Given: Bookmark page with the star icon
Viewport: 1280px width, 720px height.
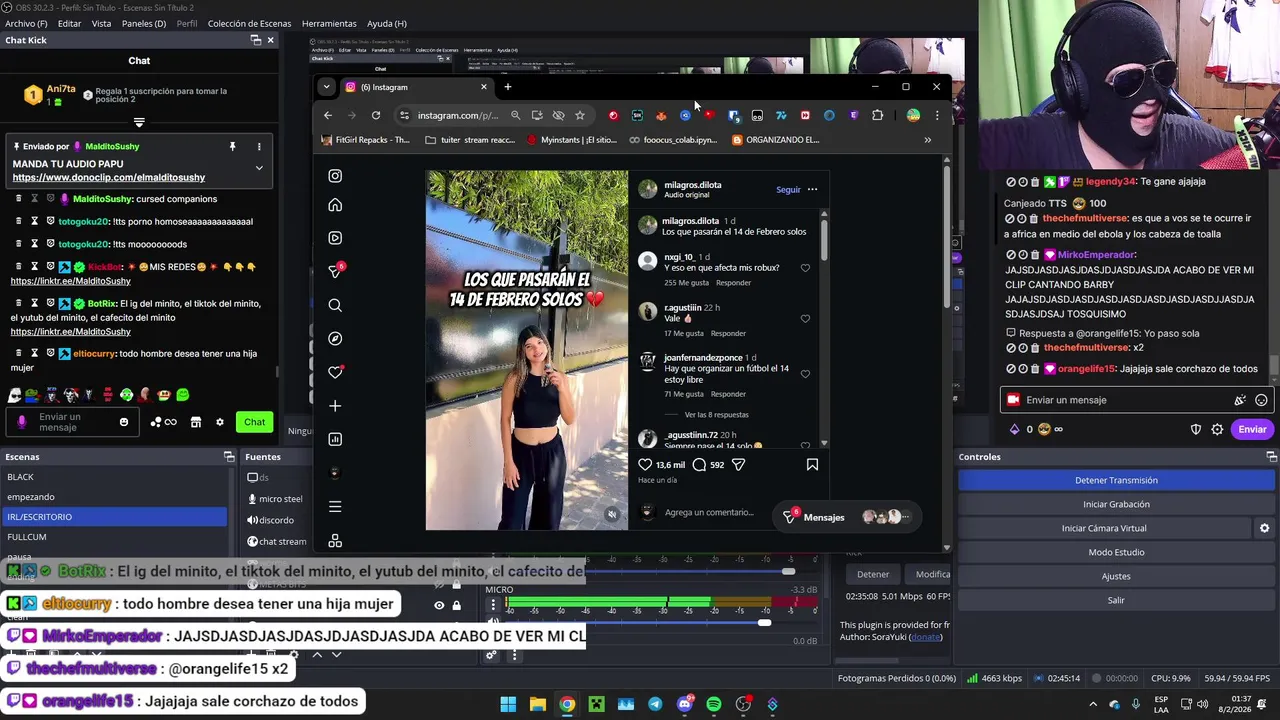Looking at the screenshot, I should click(580, 115).
